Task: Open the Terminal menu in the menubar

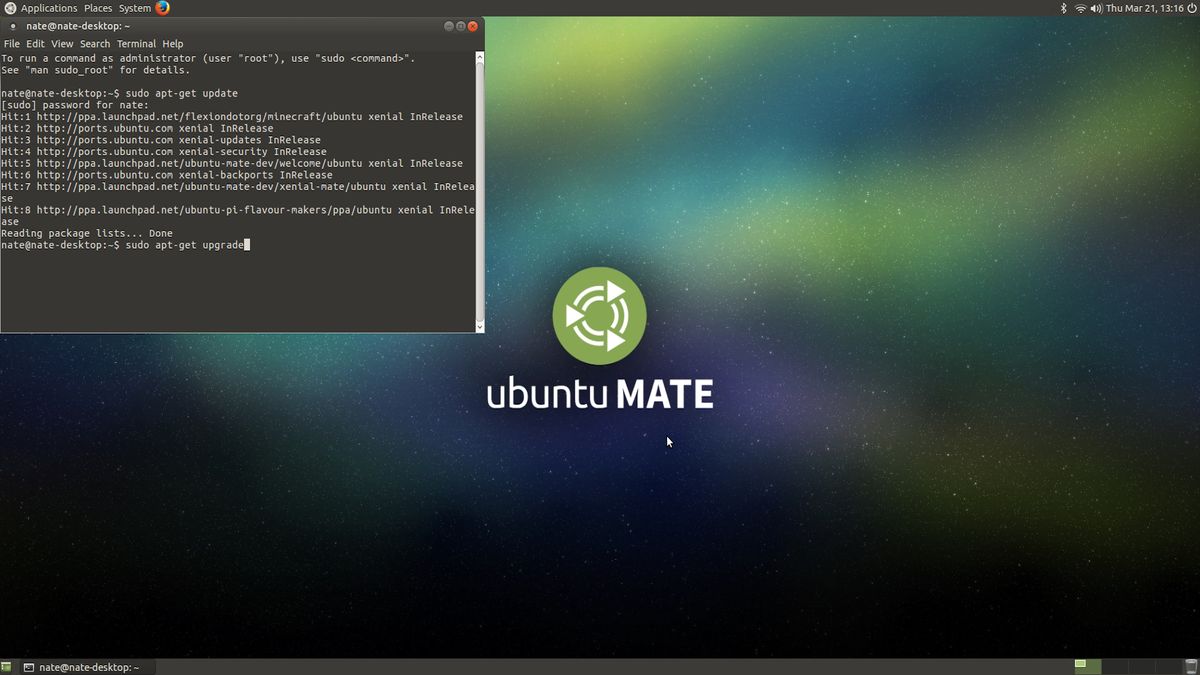Action: click(136, 44)
